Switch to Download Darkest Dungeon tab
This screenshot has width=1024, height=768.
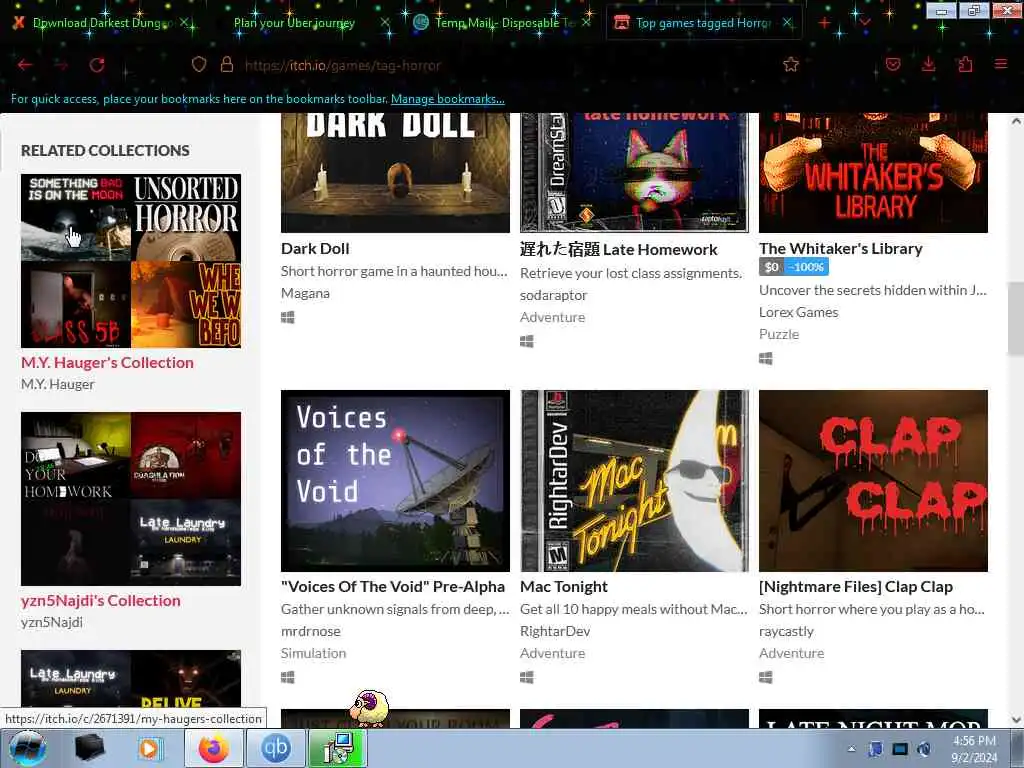(x=99, y=23)
